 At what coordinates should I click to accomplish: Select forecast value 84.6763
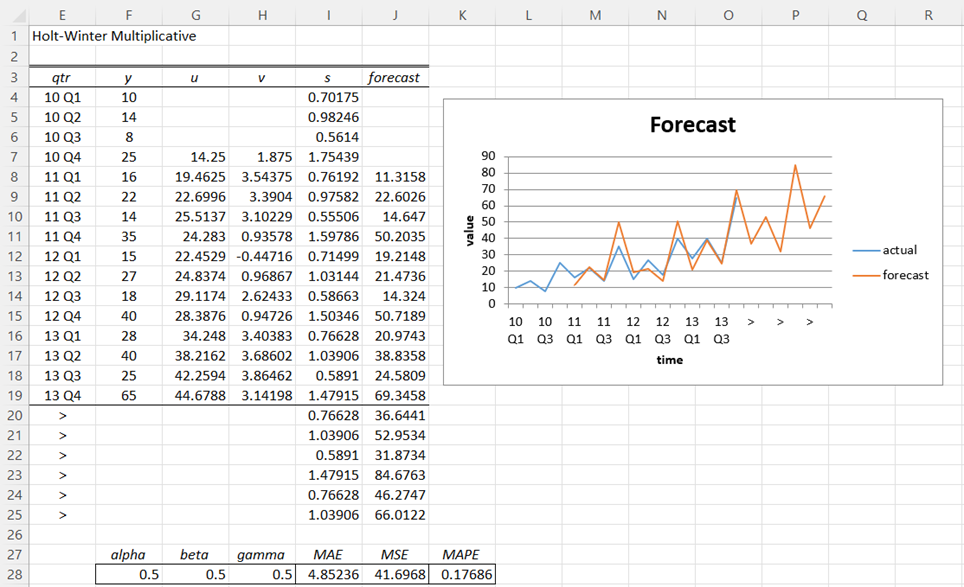(x=395, y=475)
